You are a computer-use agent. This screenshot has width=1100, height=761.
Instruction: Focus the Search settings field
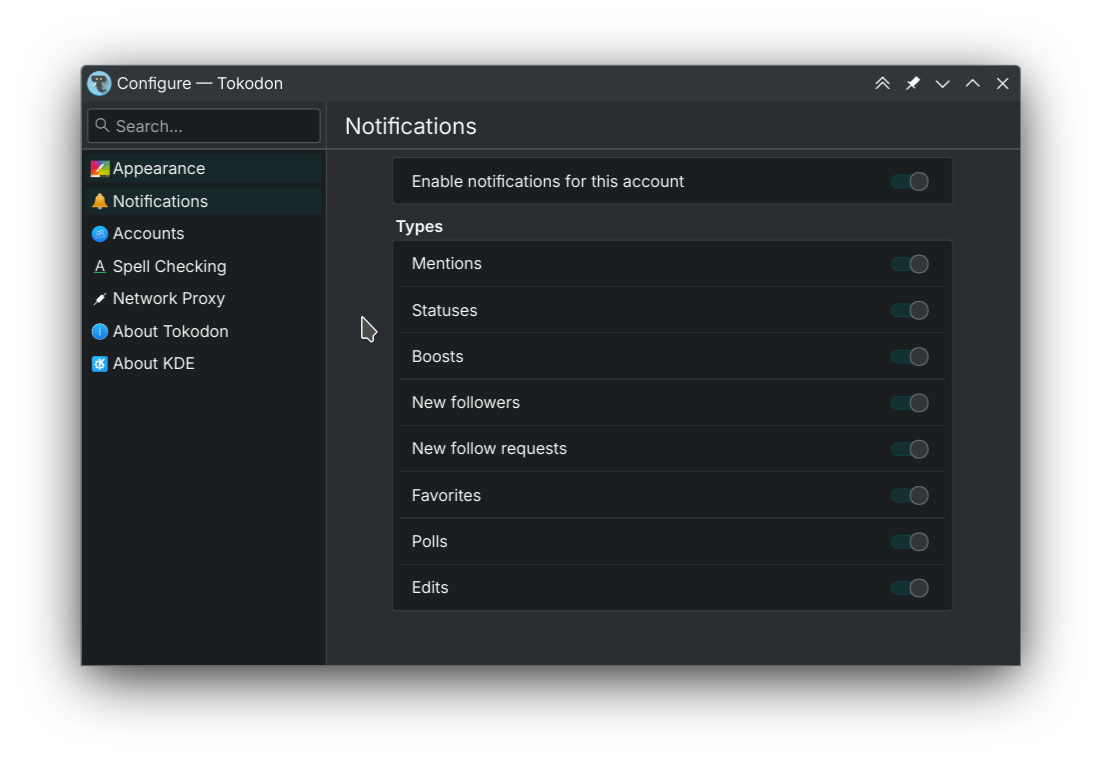pos(204,126)
